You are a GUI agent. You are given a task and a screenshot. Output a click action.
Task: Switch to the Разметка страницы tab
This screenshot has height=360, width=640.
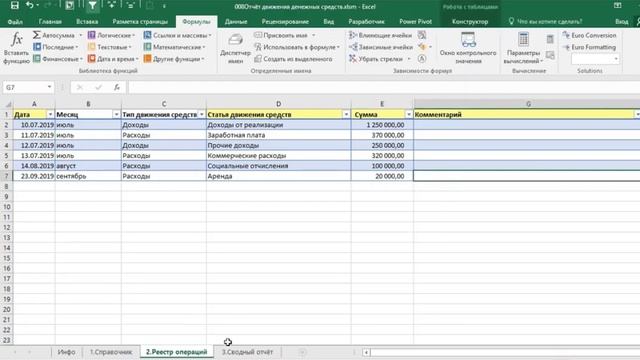(140, 22)
